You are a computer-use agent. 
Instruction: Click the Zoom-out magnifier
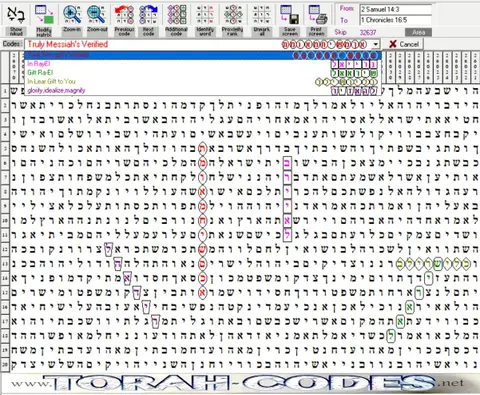(x=97, y=19)
